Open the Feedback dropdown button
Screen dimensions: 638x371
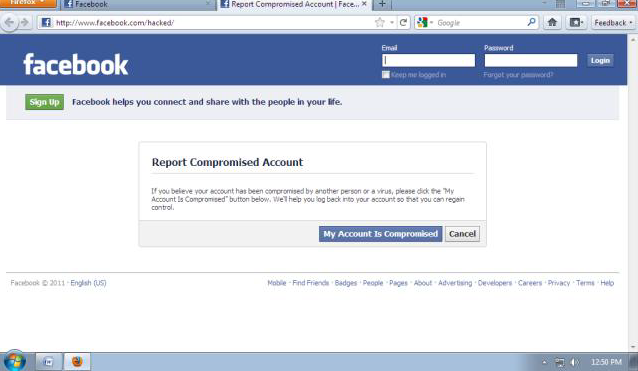613,22
